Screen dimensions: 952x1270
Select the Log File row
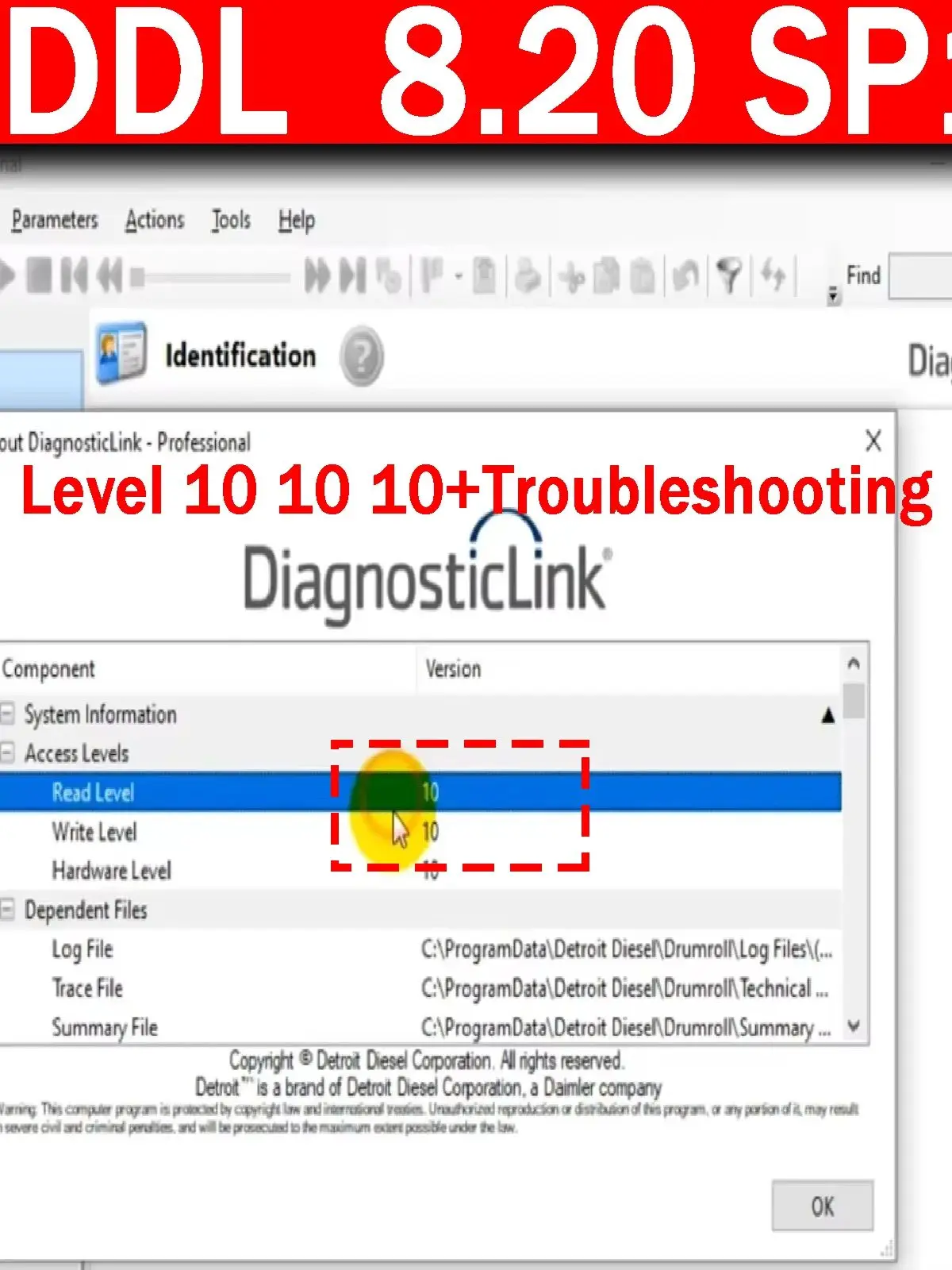point(420,949)
